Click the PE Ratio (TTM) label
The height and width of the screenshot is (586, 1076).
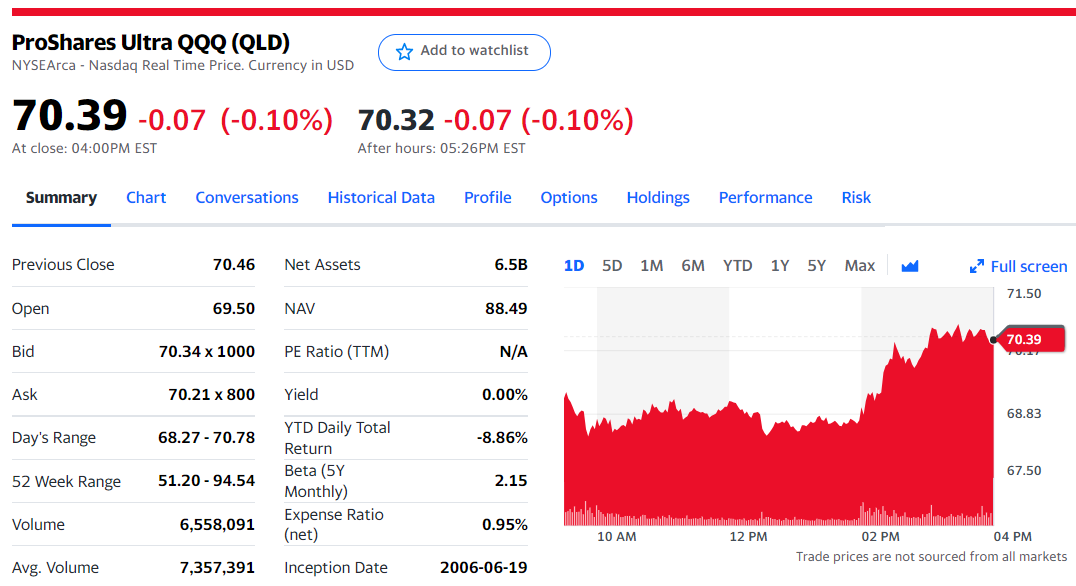[337, 351]
